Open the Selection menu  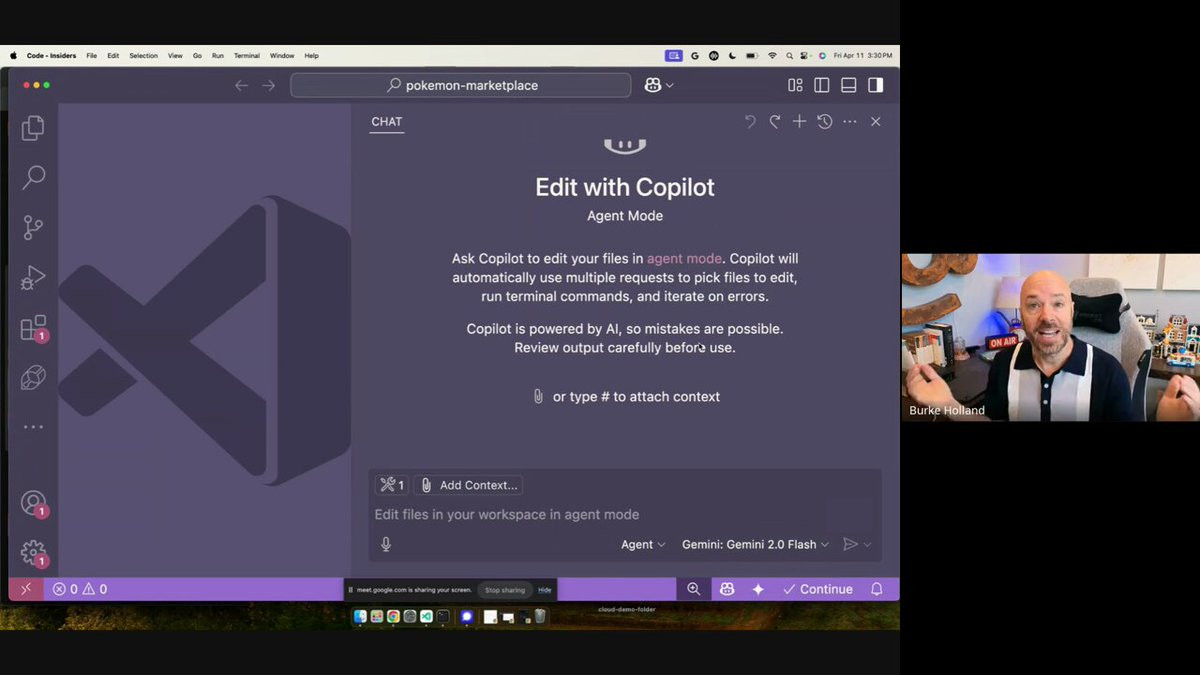tap(143, 56)
